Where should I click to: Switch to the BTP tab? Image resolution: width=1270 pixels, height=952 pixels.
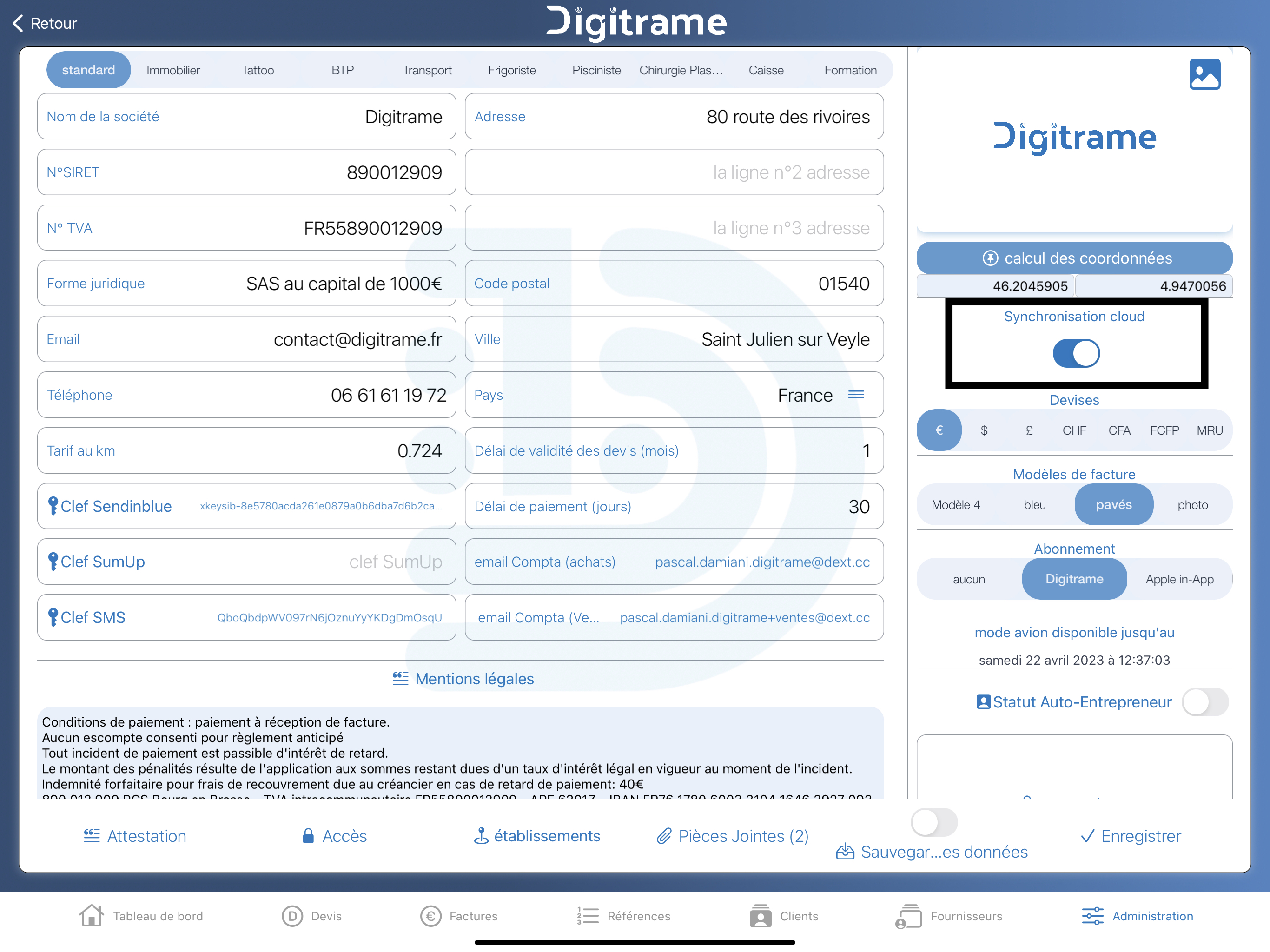(343, 70)
